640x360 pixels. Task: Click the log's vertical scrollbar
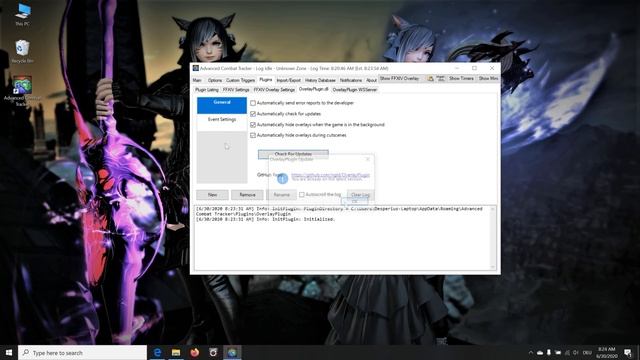[493, 238]
